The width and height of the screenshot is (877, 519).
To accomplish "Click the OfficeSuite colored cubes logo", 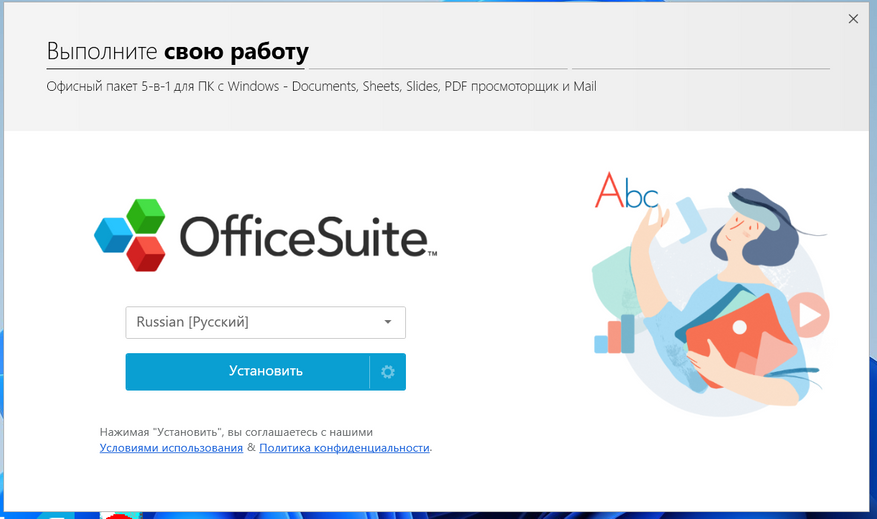I will 130,235.
